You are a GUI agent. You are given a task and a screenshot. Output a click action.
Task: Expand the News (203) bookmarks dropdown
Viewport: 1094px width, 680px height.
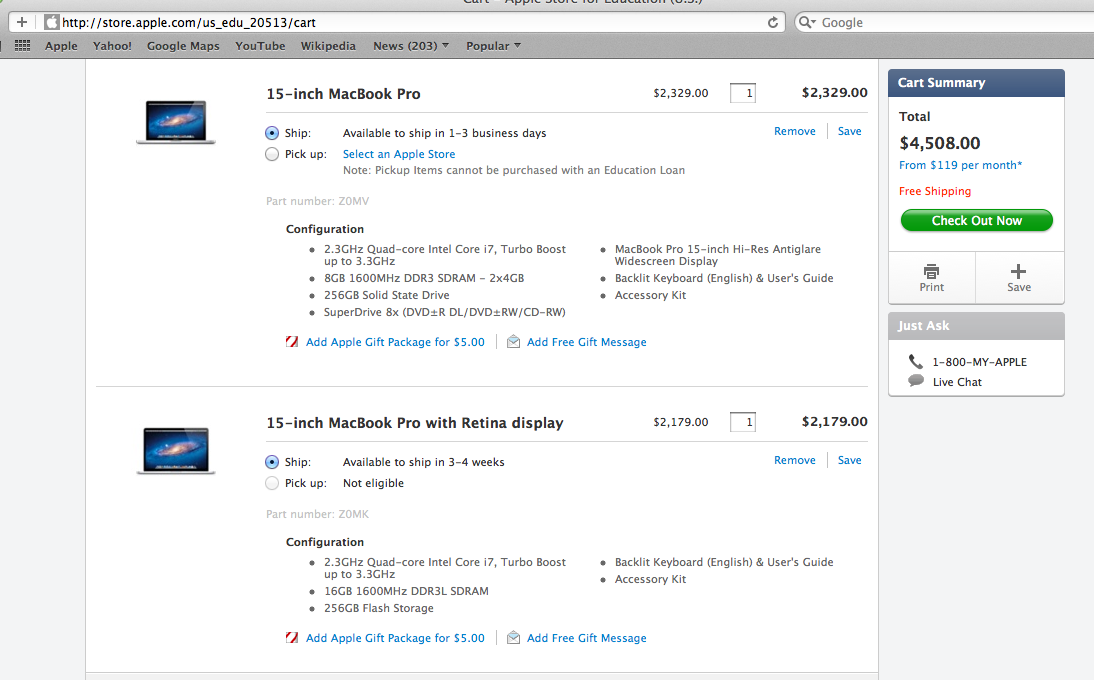411,46
